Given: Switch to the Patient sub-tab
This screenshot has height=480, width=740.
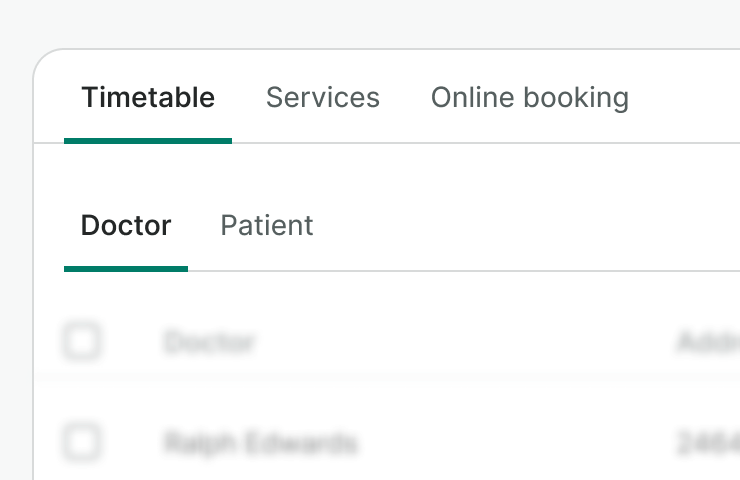Looking at the screenshot, I should (x=267, y=226).
